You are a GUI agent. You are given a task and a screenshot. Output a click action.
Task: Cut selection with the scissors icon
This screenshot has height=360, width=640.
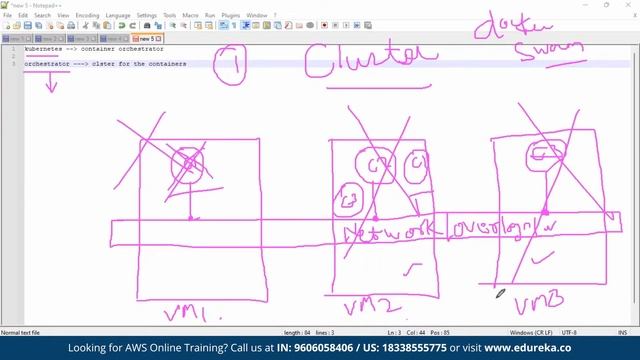click(x=86, y=26)
